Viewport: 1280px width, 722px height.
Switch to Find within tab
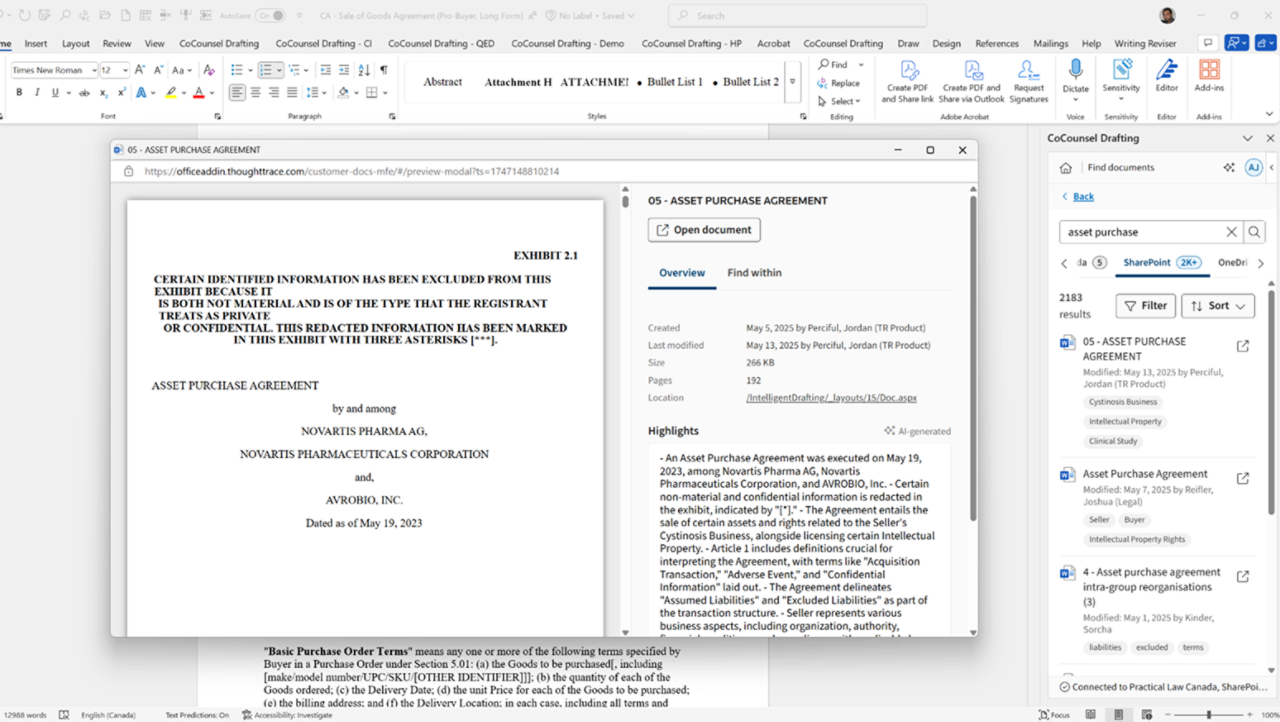click(754, 273)
